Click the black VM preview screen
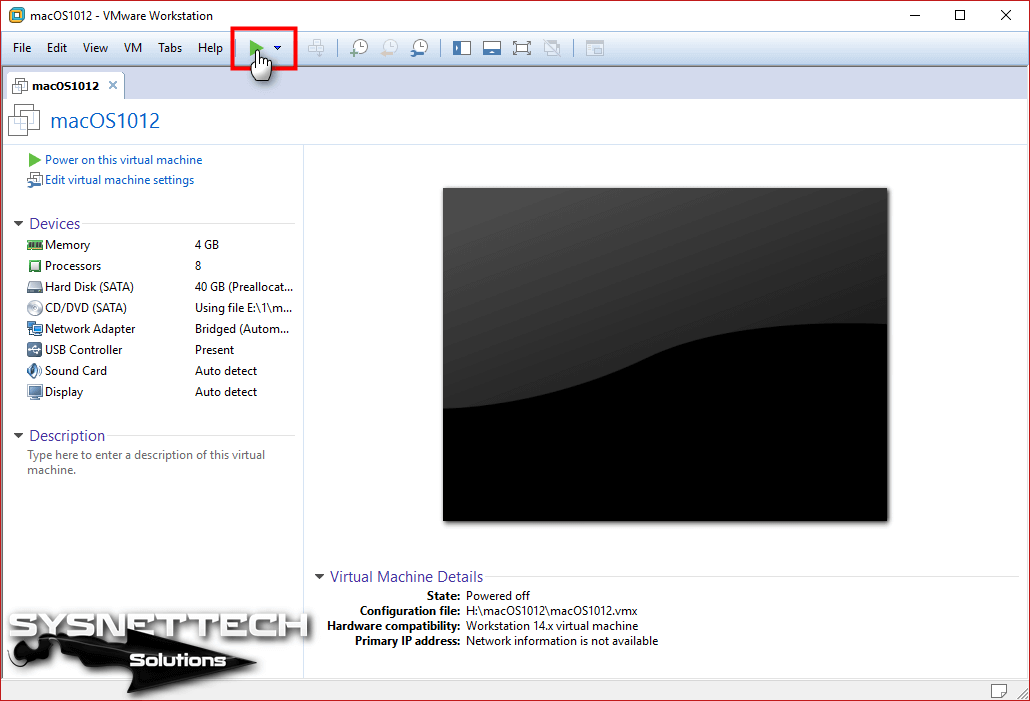Viewport: 1030px width, 701px height. [x=665, y=355]
